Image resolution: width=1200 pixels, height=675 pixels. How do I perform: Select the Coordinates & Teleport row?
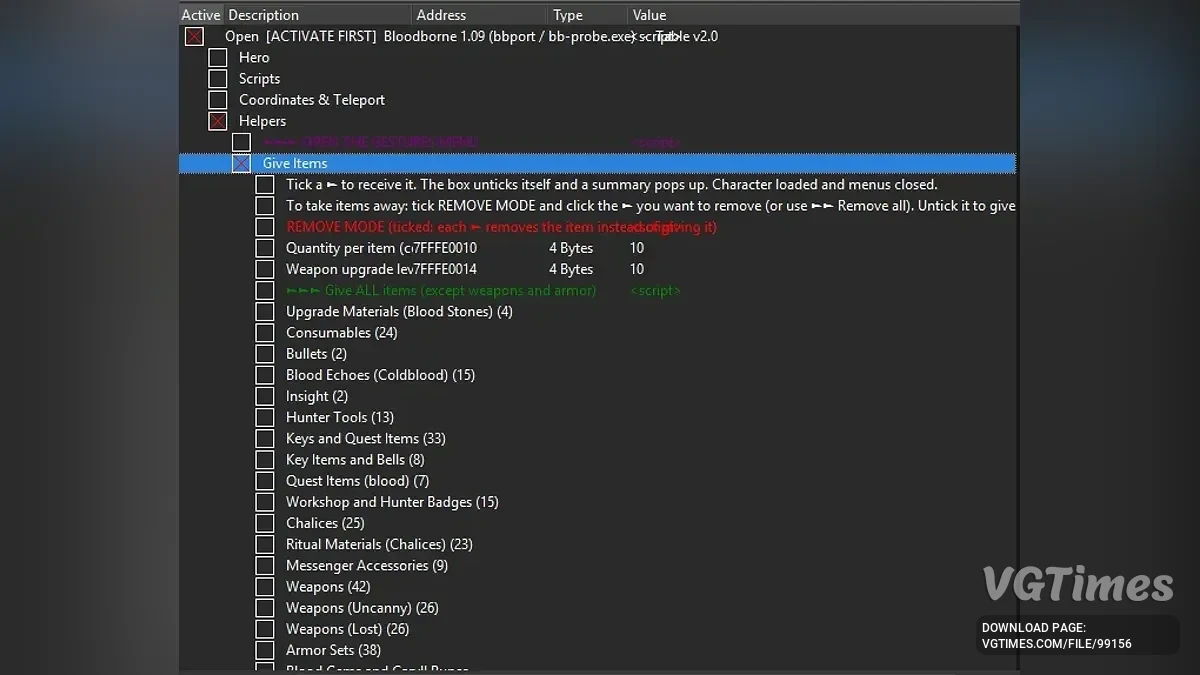pyautogui.click(x=312, y=100)
